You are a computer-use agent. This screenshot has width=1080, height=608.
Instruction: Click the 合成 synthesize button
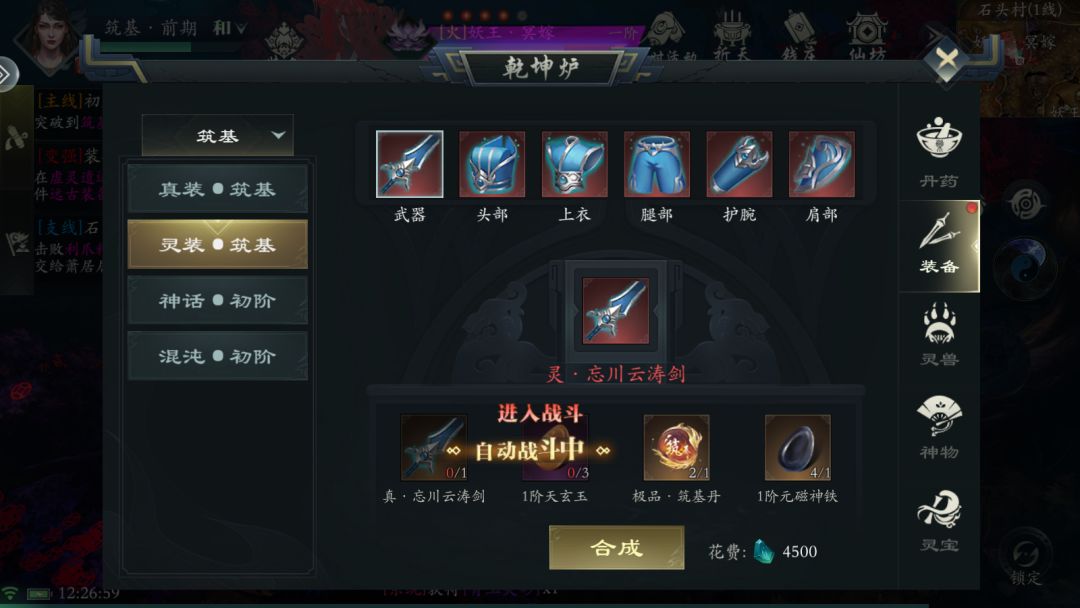click(x=616, y=547)
